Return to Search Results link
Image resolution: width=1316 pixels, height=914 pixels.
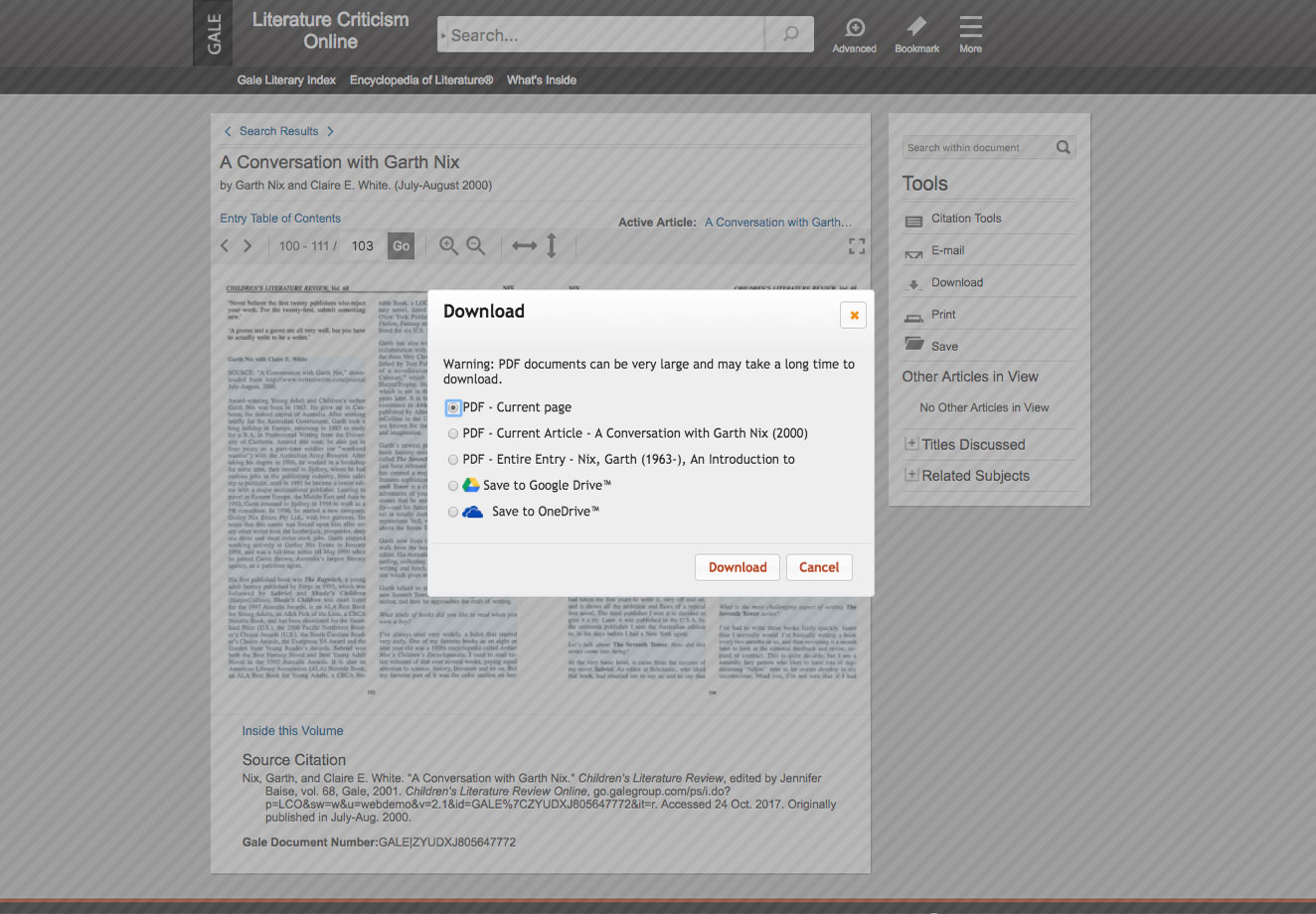click(x=278, y=131)
